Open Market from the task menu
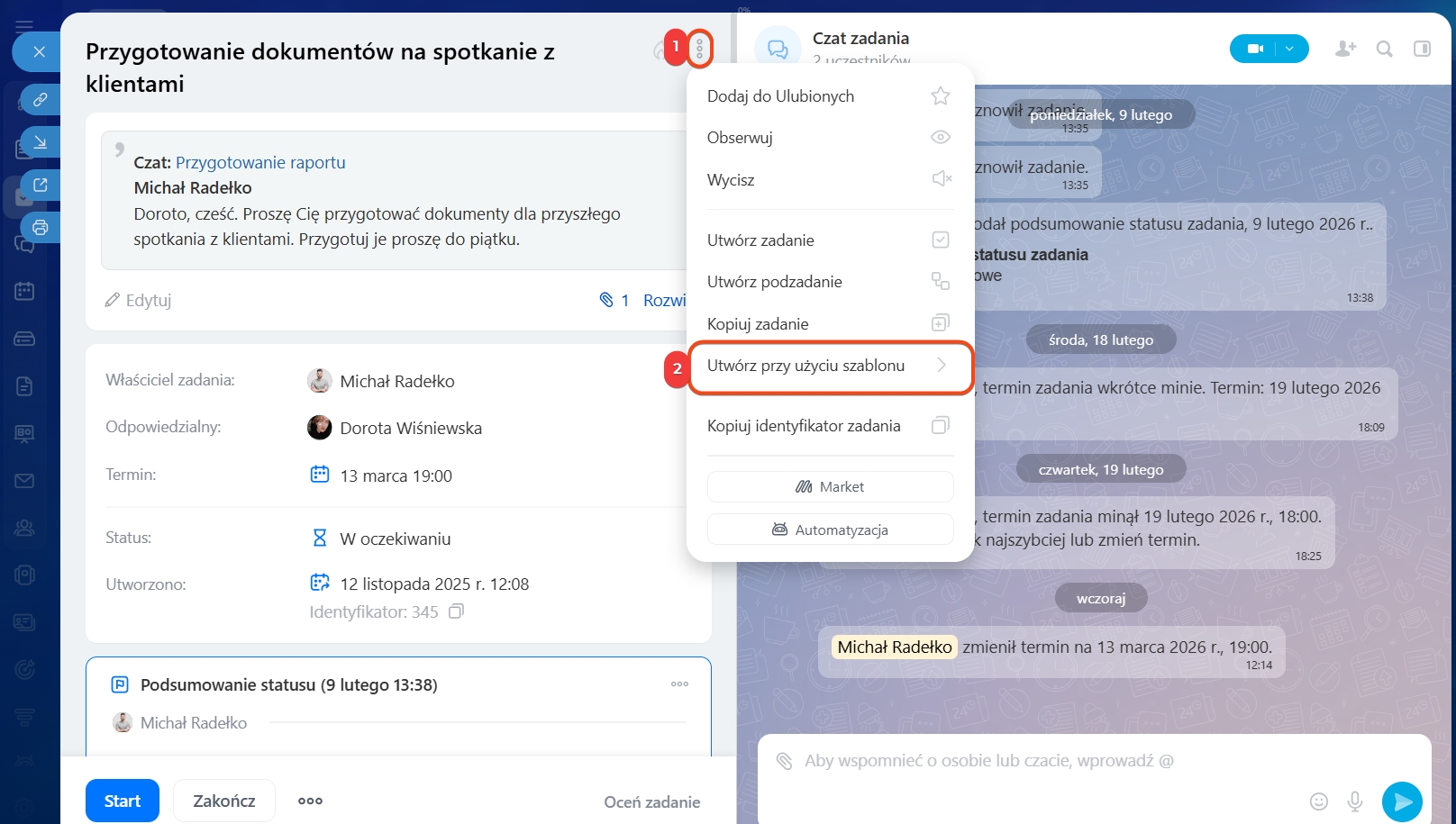Viewport: 1456px width, 824px height. pos(830,487)
